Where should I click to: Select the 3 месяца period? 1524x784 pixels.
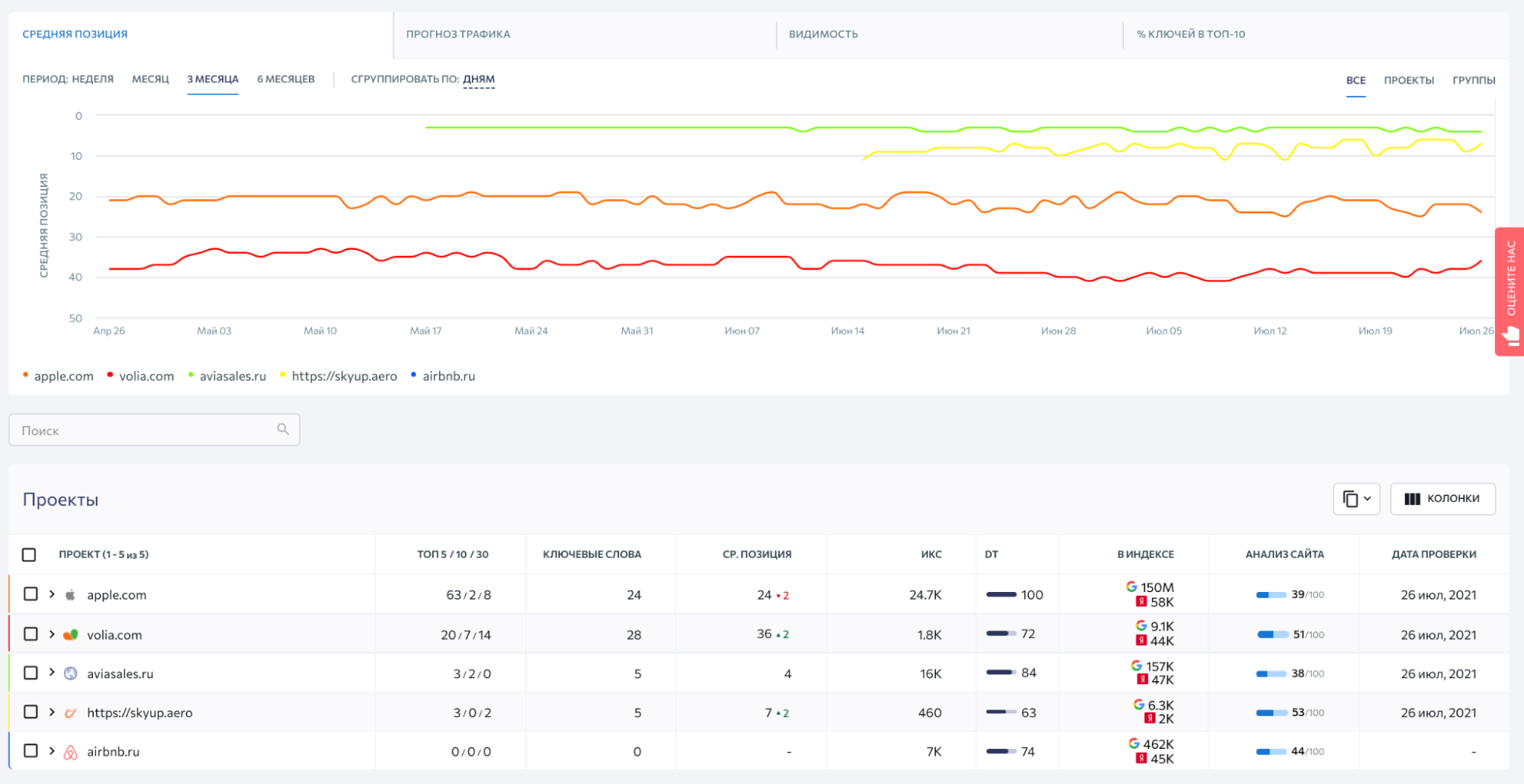[213, 79]
